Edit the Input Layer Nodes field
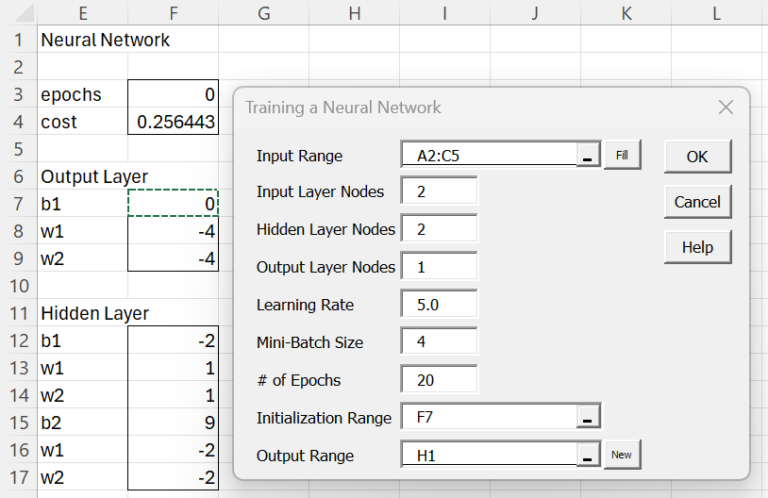This screenshot has width=768, height=498. [439, 192]
